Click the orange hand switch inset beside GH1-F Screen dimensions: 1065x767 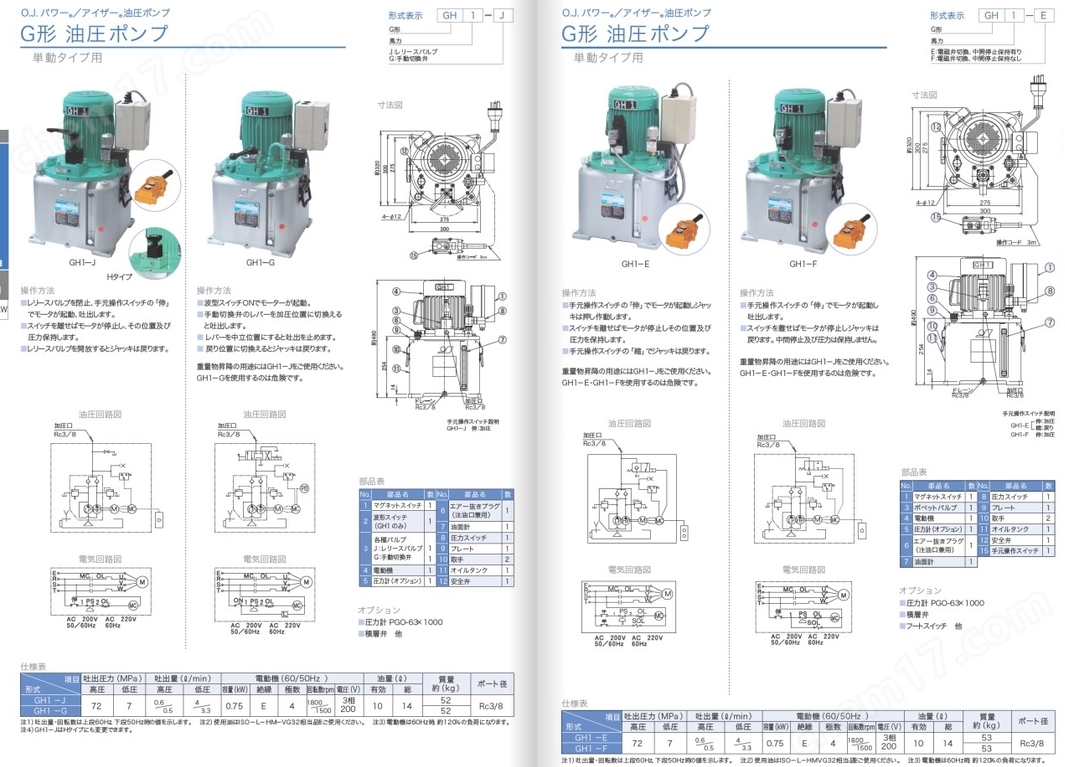click(852, 230)
